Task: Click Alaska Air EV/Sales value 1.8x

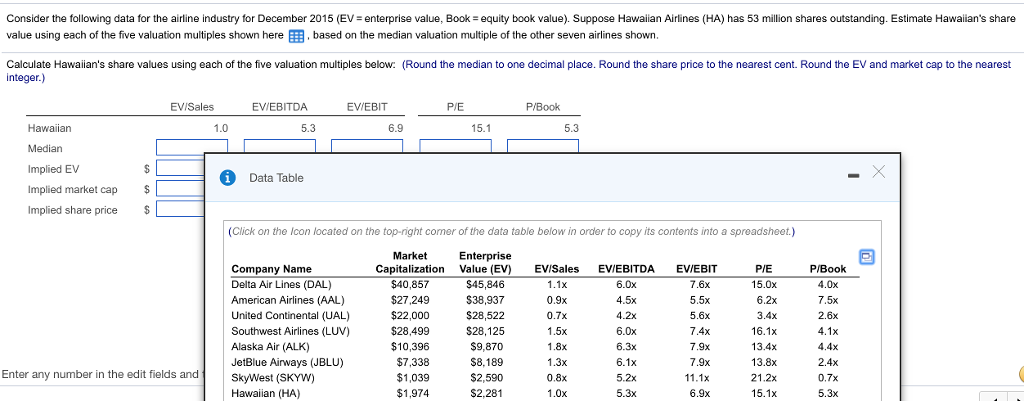Action: (x=556, y=347)
